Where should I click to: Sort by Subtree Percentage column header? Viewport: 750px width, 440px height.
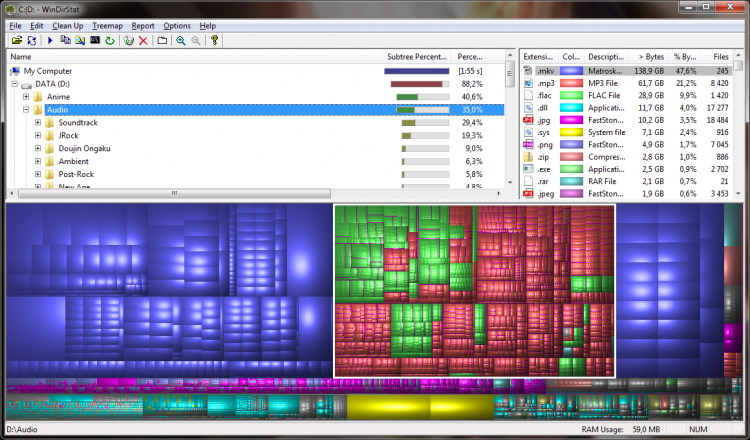click(x=417, y=57)
